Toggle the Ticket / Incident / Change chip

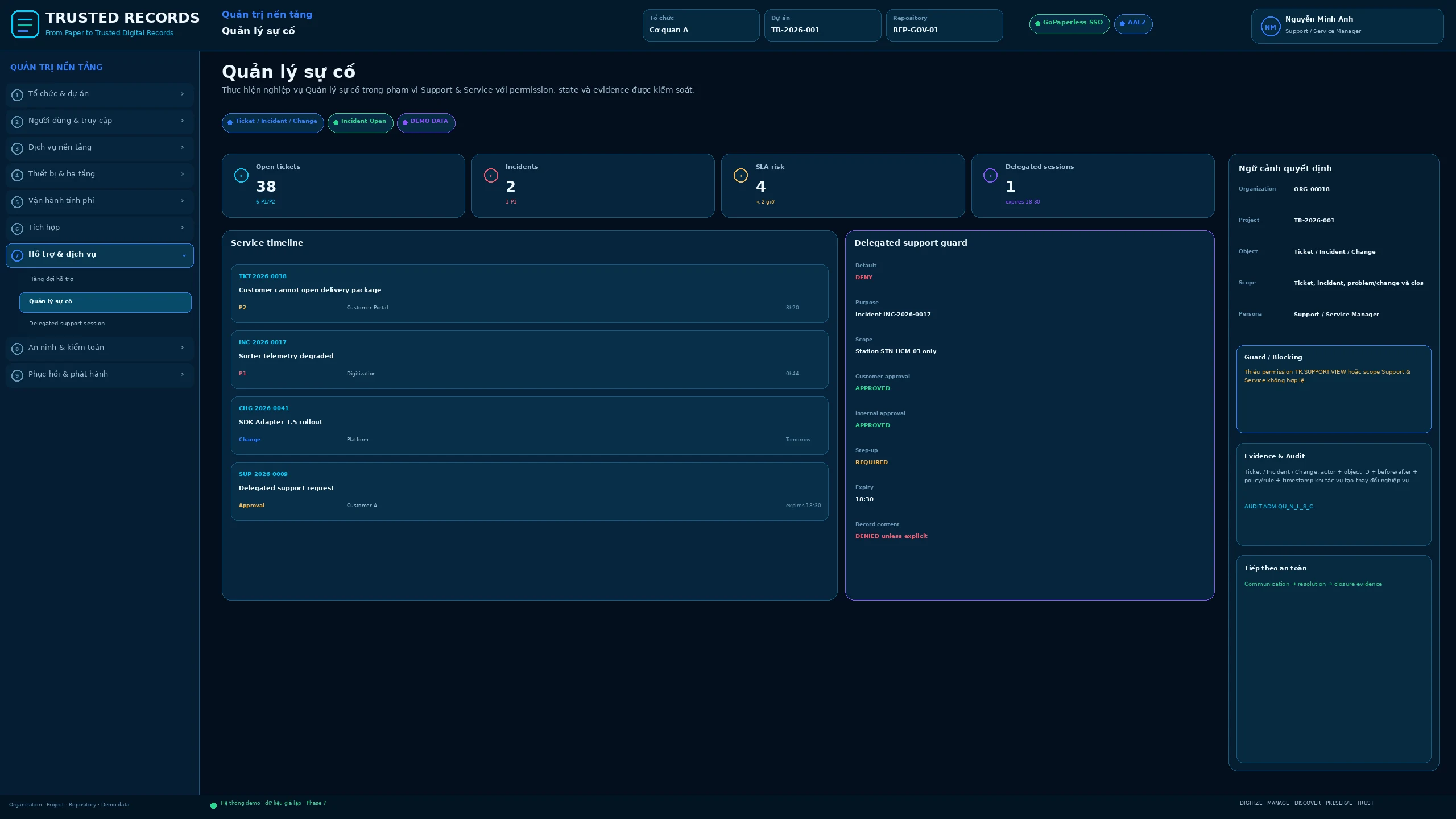[272, 123]
